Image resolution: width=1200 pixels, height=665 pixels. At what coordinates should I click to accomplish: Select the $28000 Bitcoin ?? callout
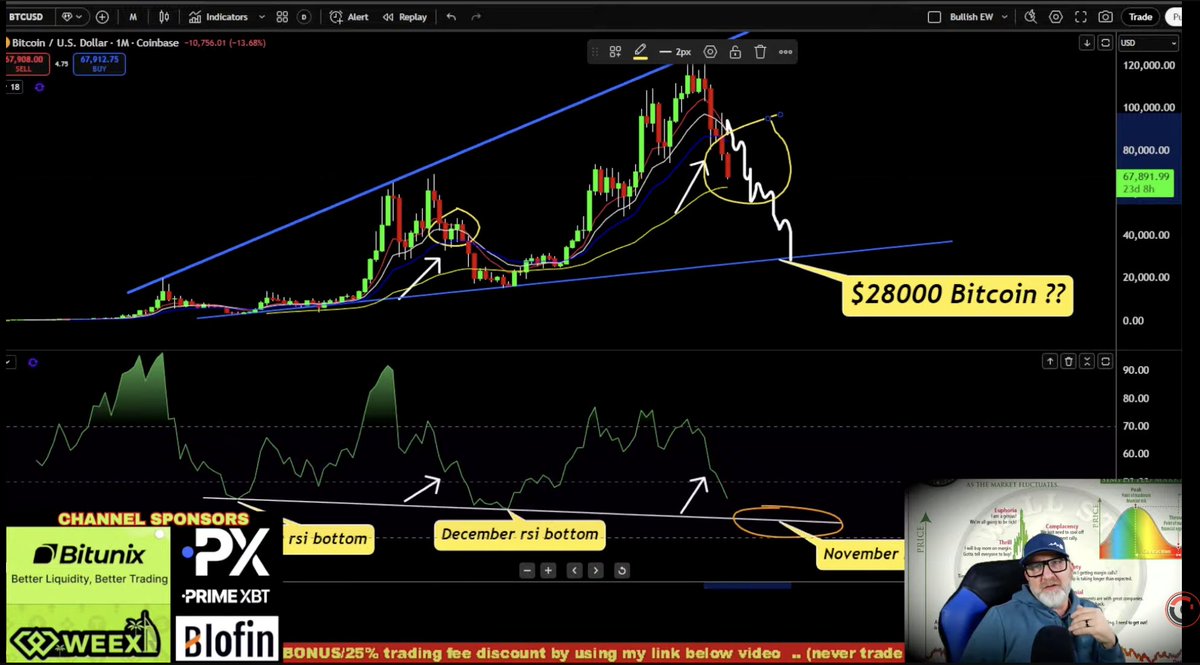pyautogui.click(x=957, y=294)
